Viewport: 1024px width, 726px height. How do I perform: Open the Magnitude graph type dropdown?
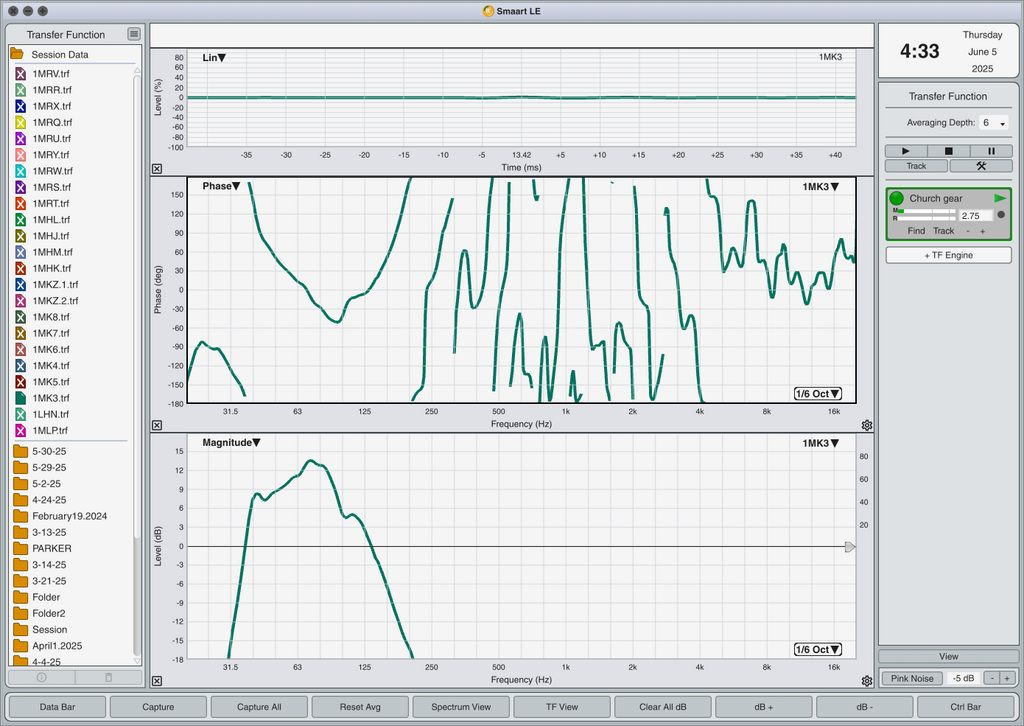point(231,443)
